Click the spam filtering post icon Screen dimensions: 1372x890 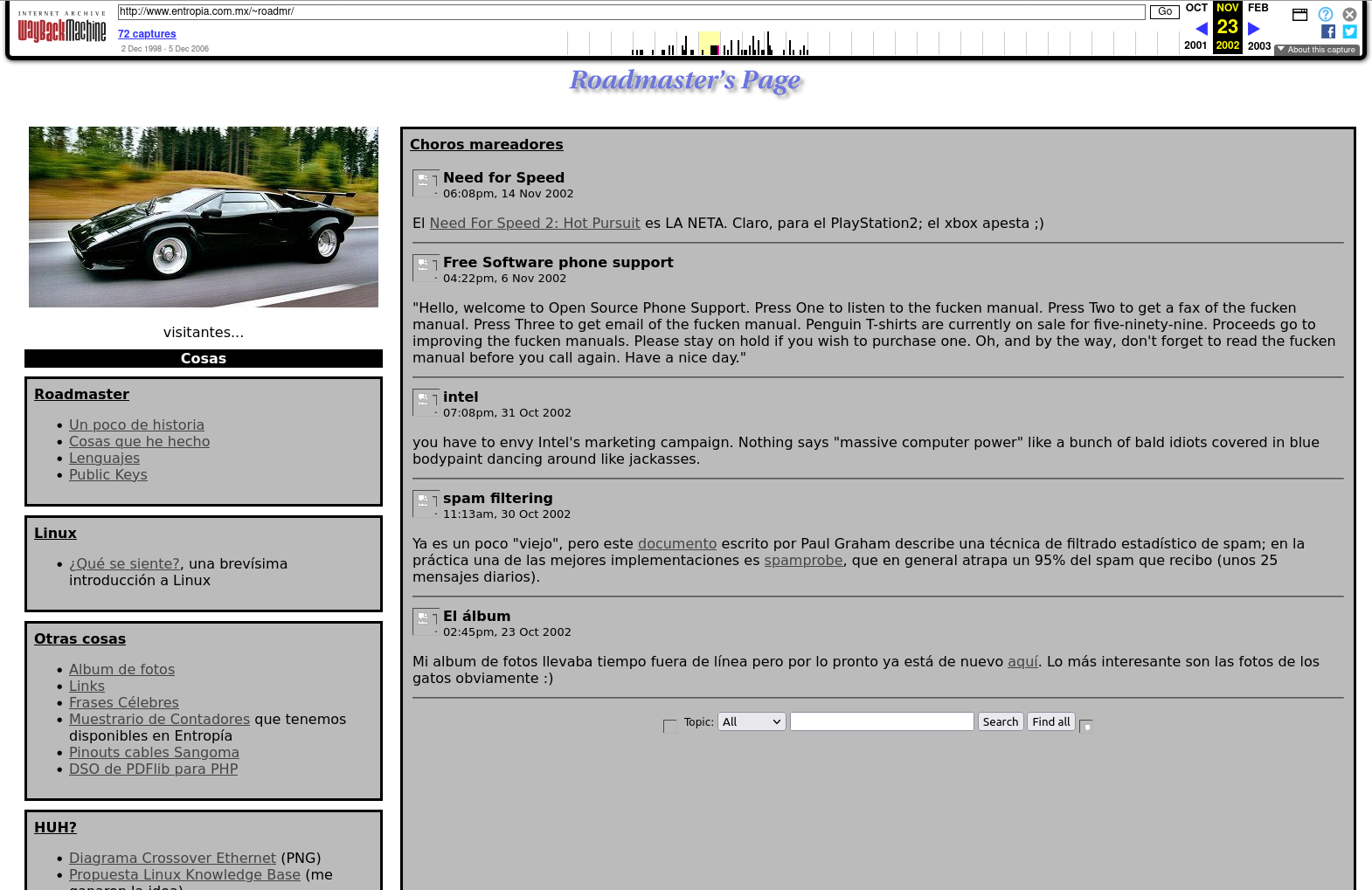pos(425,503)
